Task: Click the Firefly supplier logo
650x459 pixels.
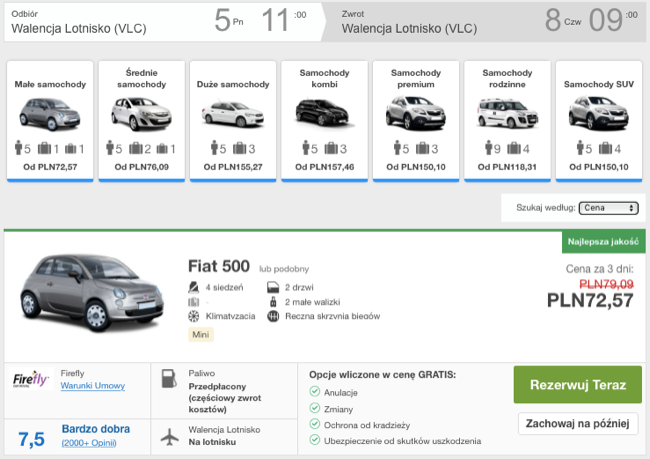Action: tap(31, 379)
